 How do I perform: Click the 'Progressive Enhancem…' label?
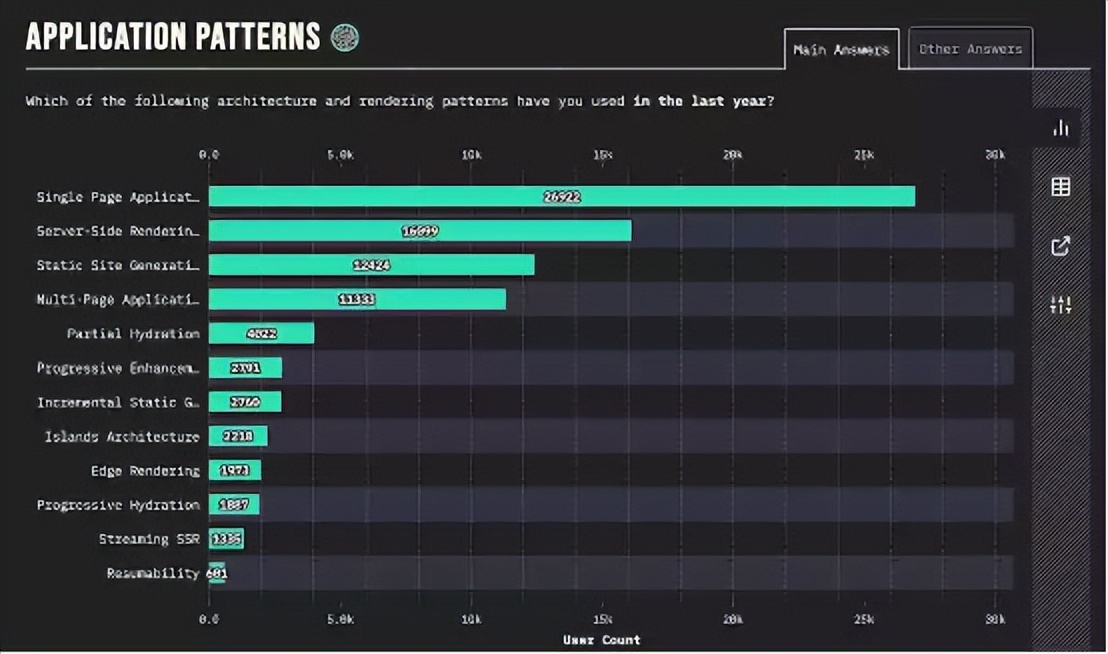pyautogui.click(x=117, y=368)
